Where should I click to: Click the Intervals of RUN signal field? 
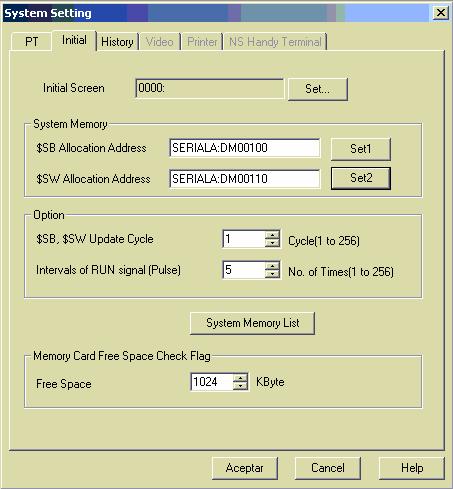coord(244,270)
